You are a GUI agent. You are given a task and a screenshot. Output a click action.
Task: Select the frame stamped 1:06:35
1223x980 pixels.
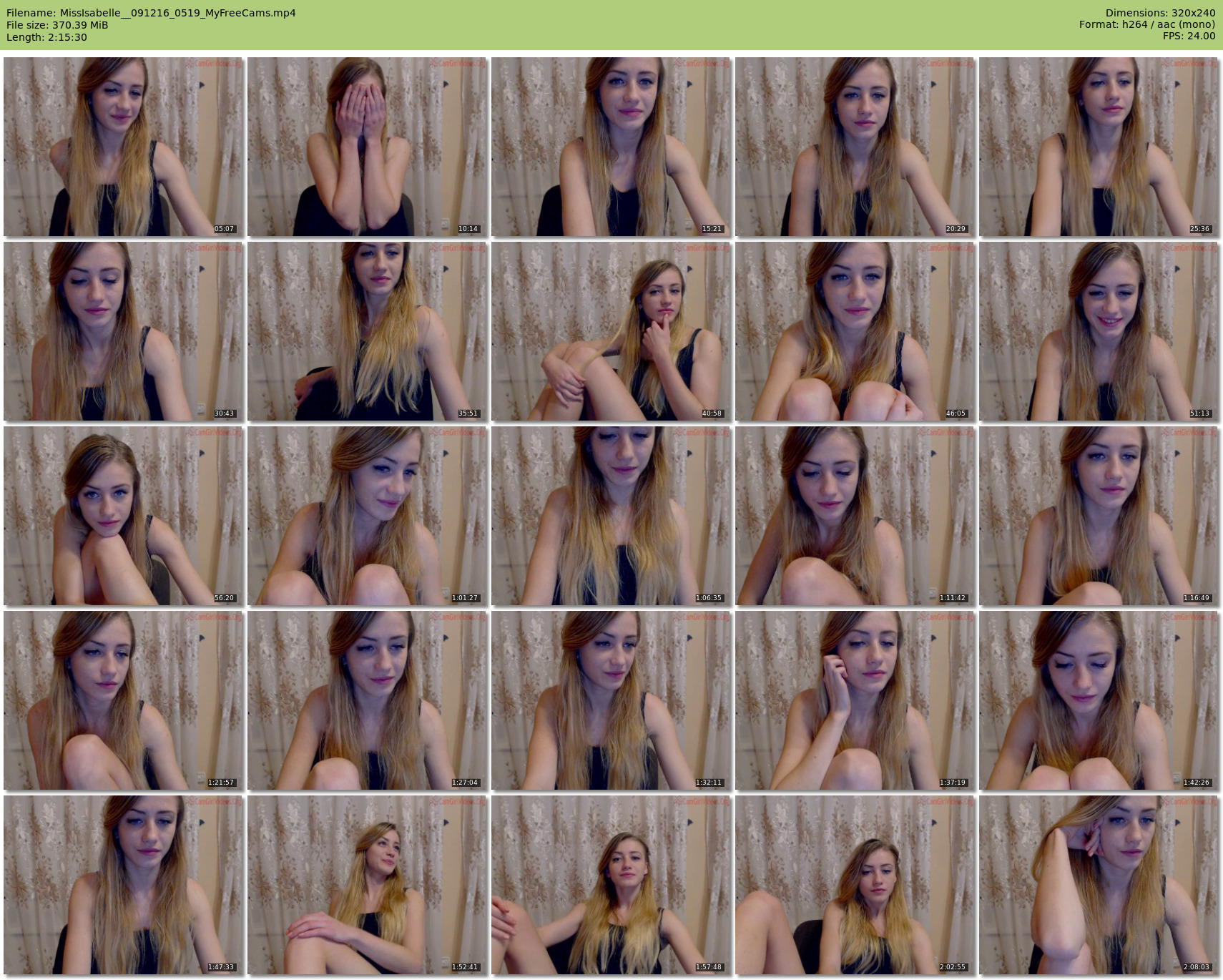(611, 516)
